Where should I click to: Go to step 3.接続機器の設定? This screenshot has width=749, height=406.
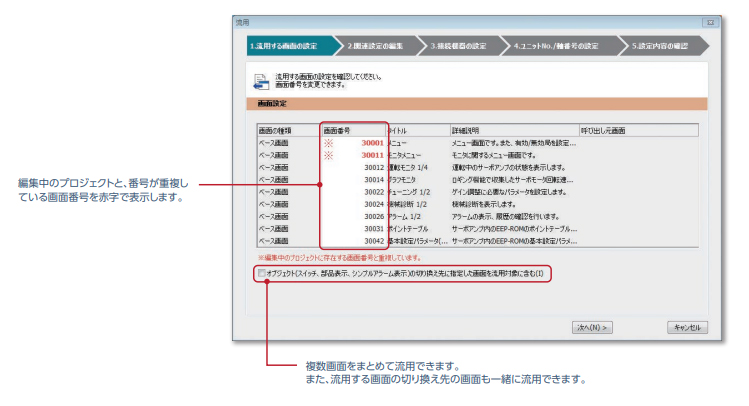(459, 46)
